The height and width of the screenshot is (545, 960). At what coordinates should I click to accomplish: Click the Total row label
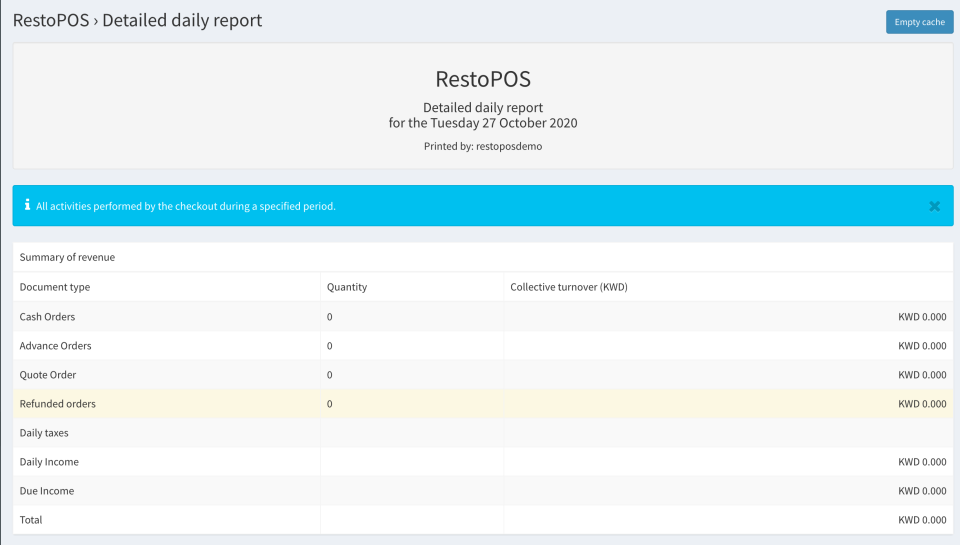tap(31, 520)
